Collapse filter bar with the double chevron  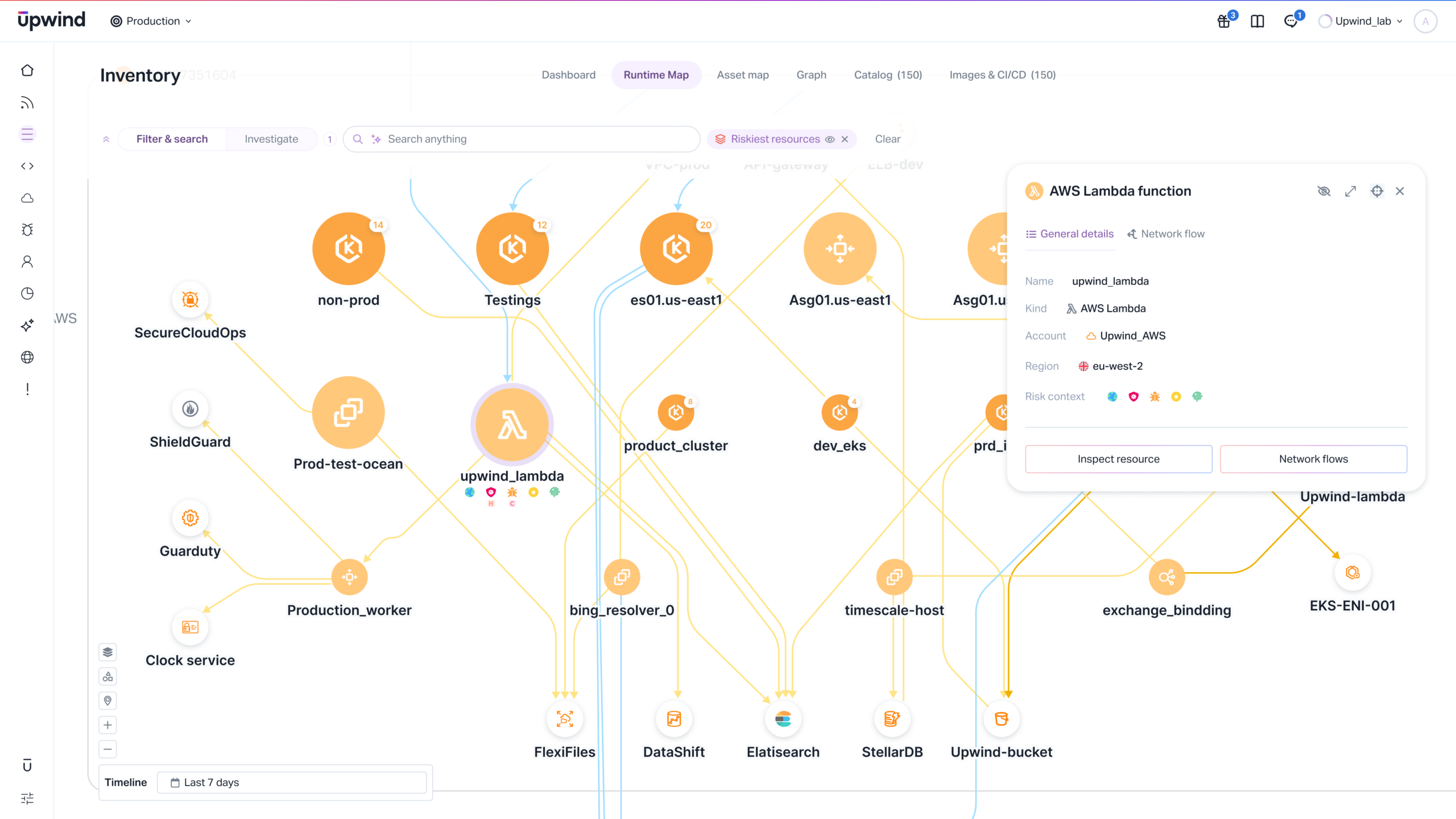coord(106,139)
